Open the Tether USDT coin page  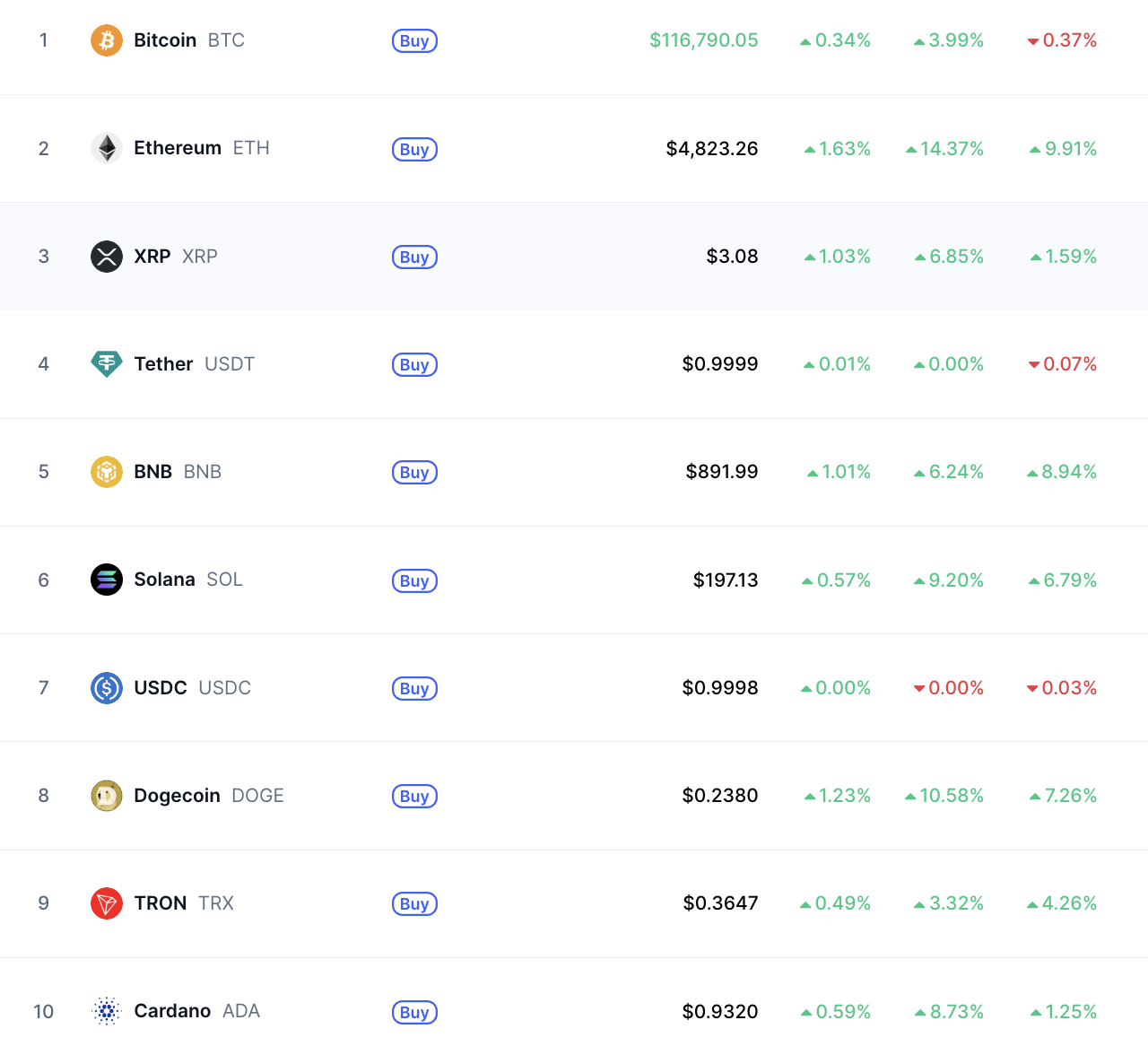pyautogui.click(x=195, y=364)
